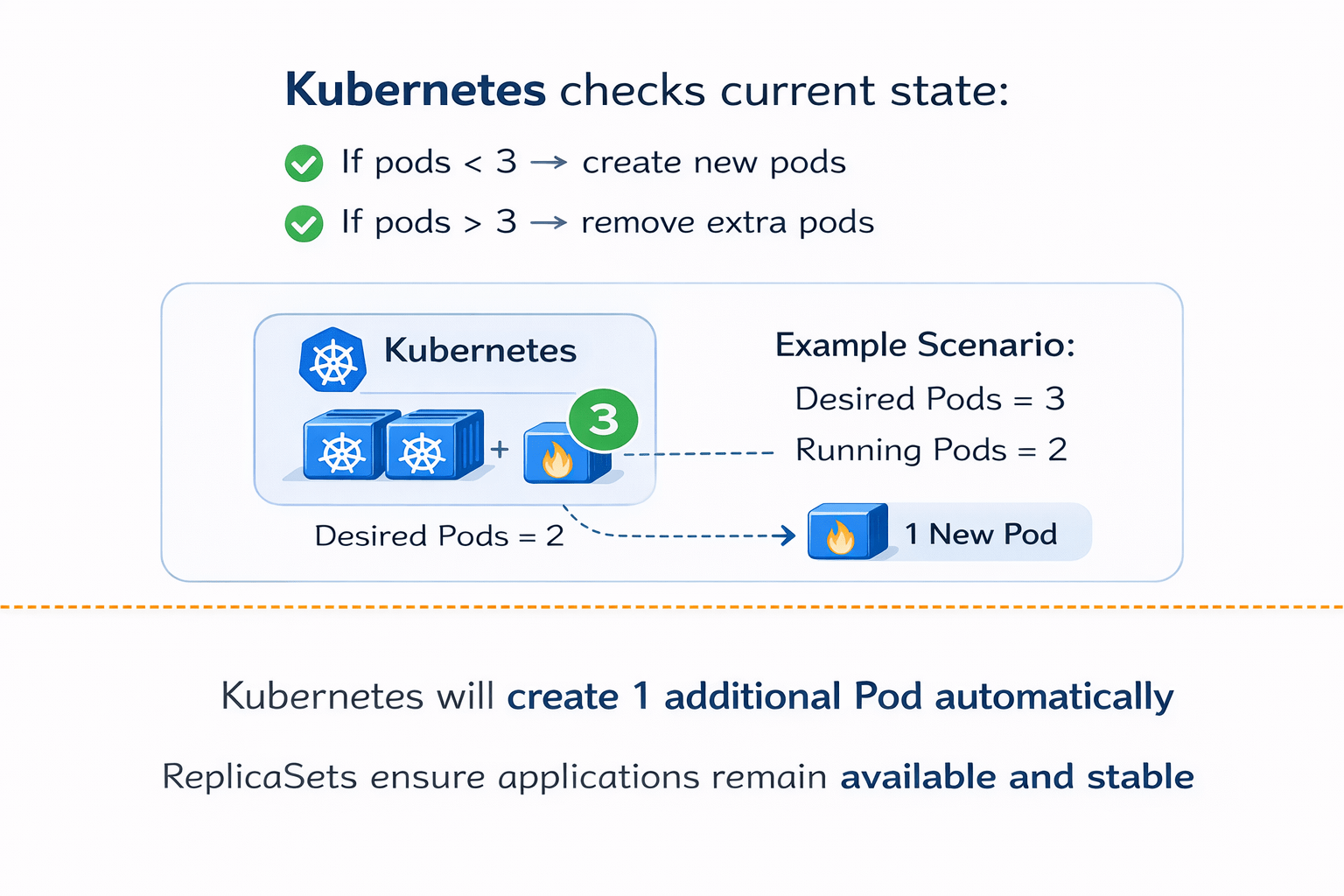Click the plus sign between pod containers

click(x=500, y=450)
